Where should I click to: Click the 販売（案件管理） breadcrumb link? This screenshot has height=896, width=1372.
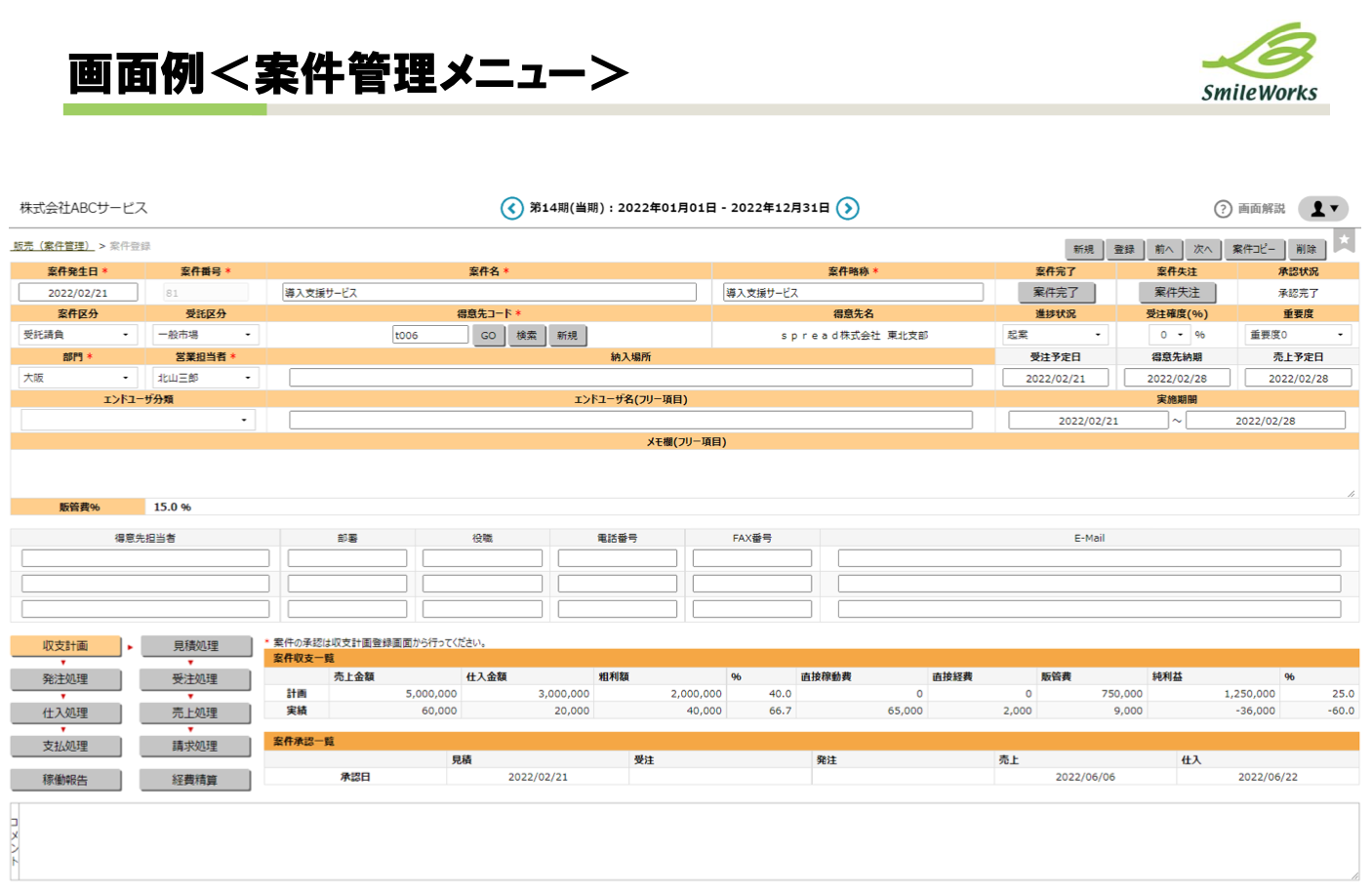pyautogui.click(x=53, y=246)
